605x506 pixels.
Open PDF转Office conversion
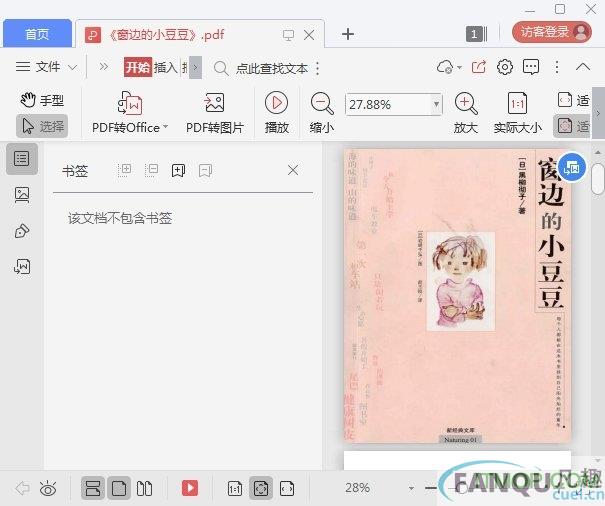coord(130,112)
